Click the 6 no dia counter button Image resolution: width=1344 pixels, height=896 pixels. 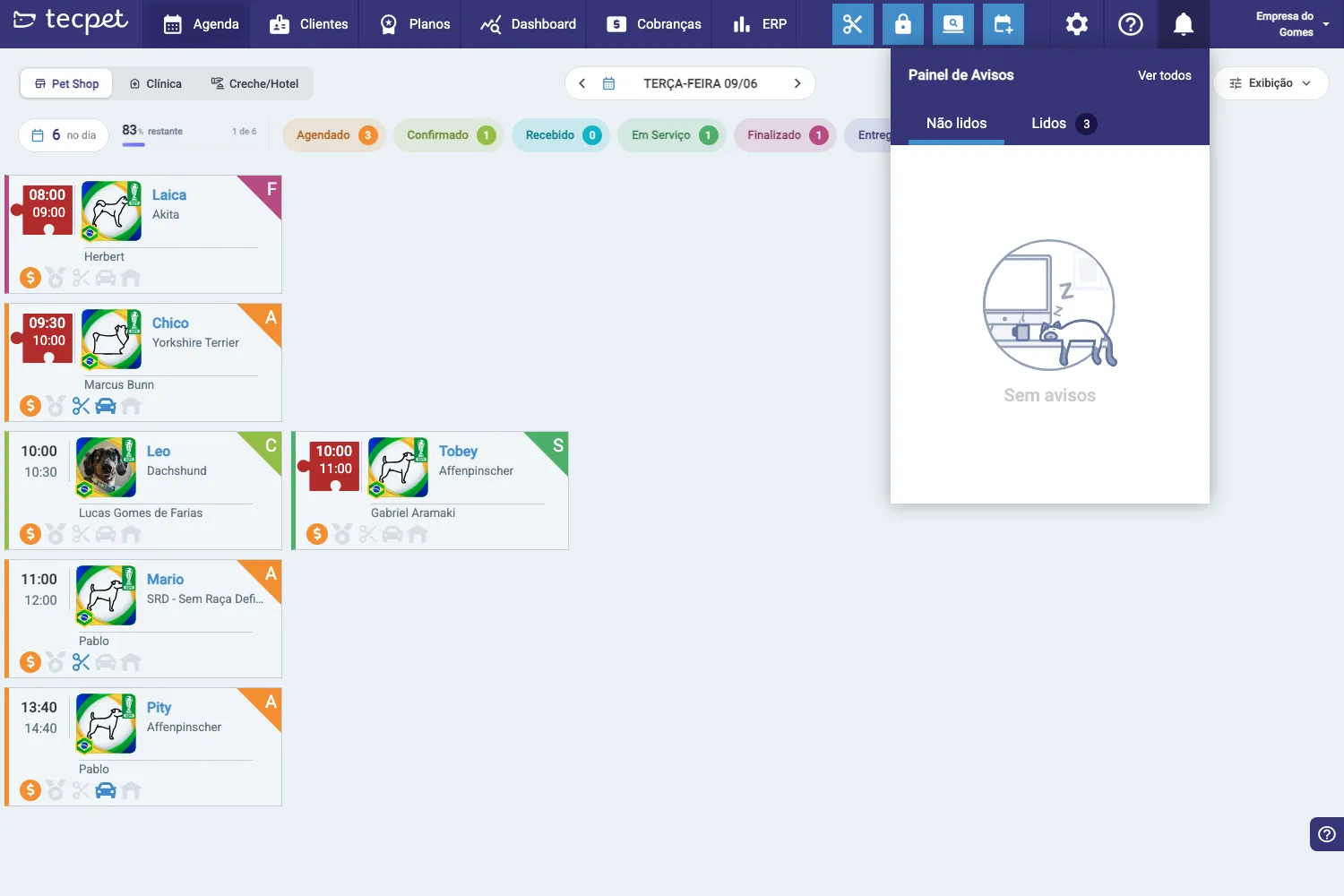pyautogui.click(x=64, y=135)
